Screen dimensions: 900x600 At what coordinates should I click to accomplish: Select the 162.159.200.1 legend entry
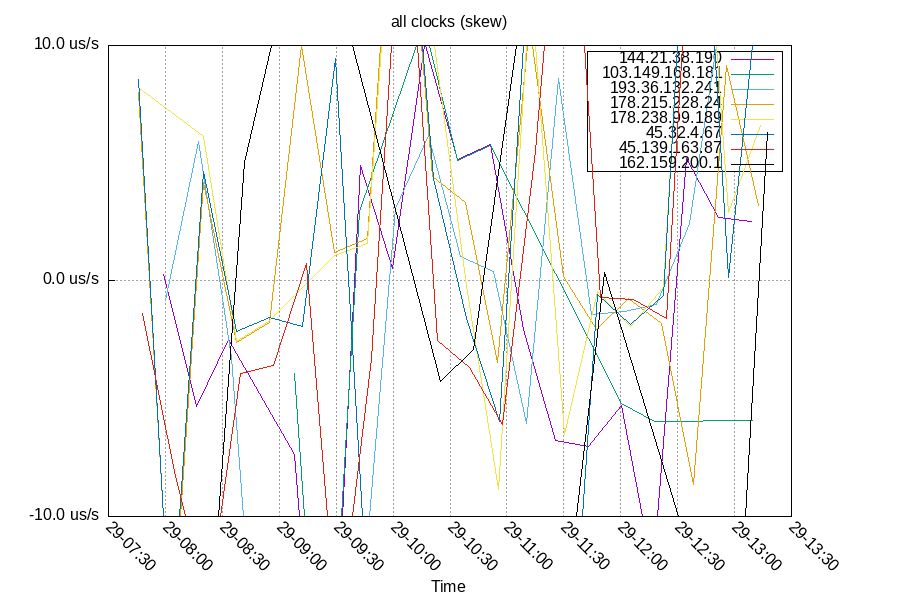pos(670,163)
